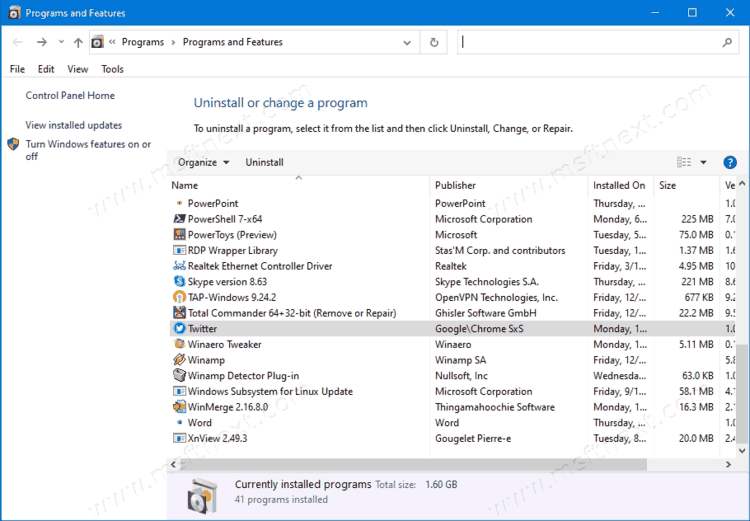The height and width of the screenshot is (521, 750).
Task: Expand the address bar history dropdown
Action: [407, 43]
